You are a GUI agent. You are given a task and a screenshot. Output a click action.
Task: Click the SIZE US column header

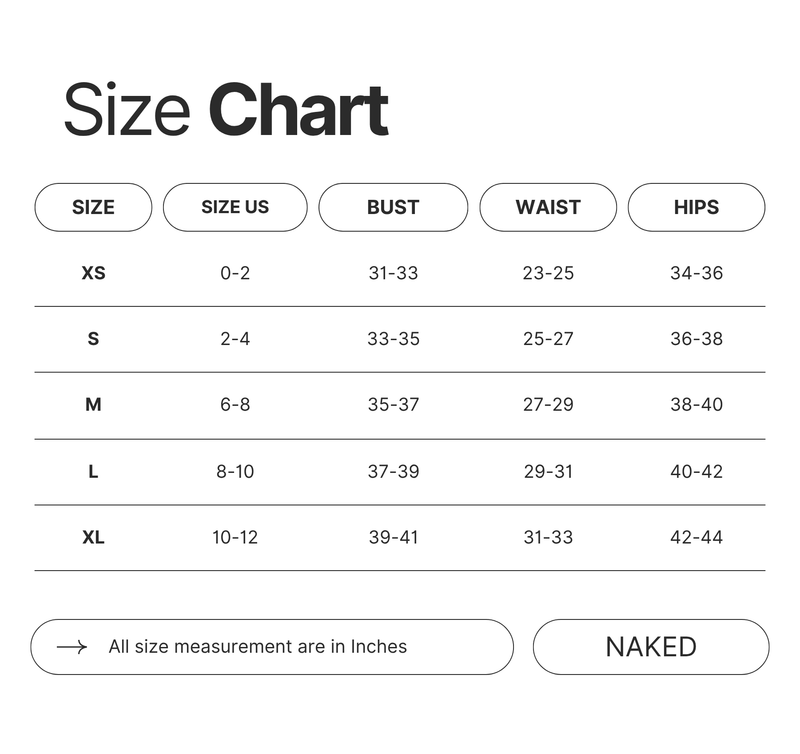click(x=235, y=207)
